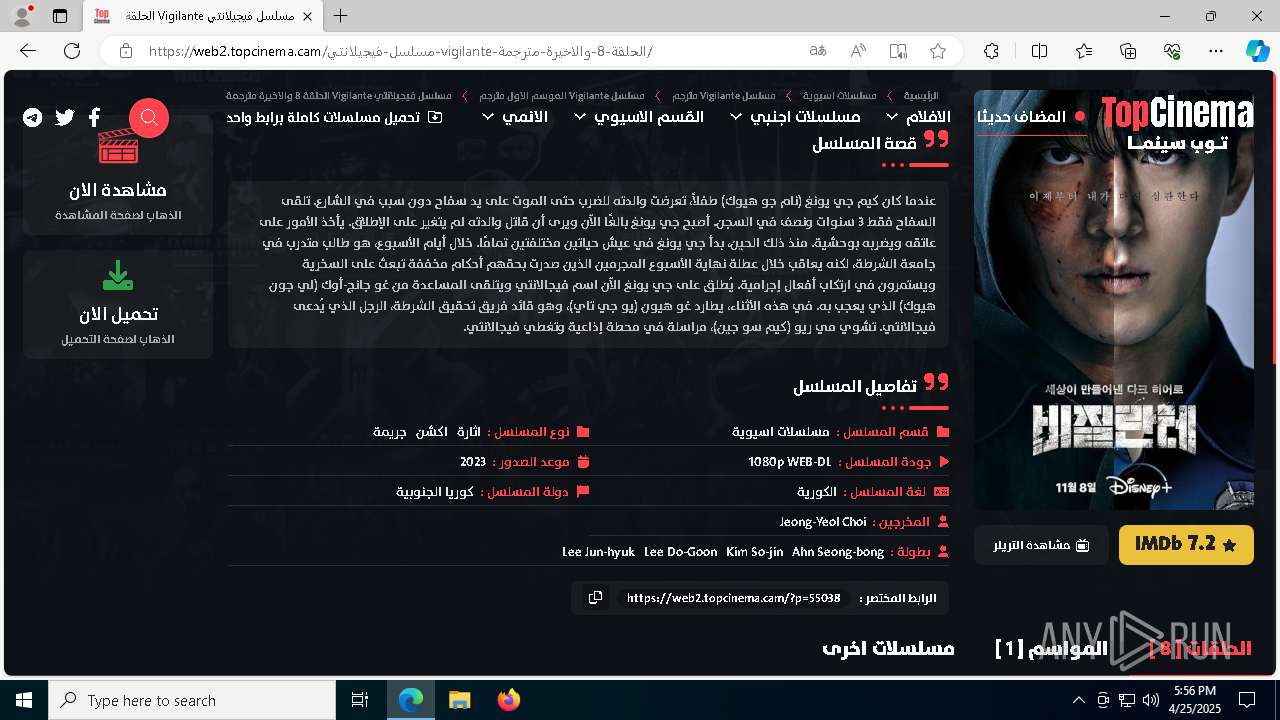
Task: Open notification center icon
Action: [1247, 700]
